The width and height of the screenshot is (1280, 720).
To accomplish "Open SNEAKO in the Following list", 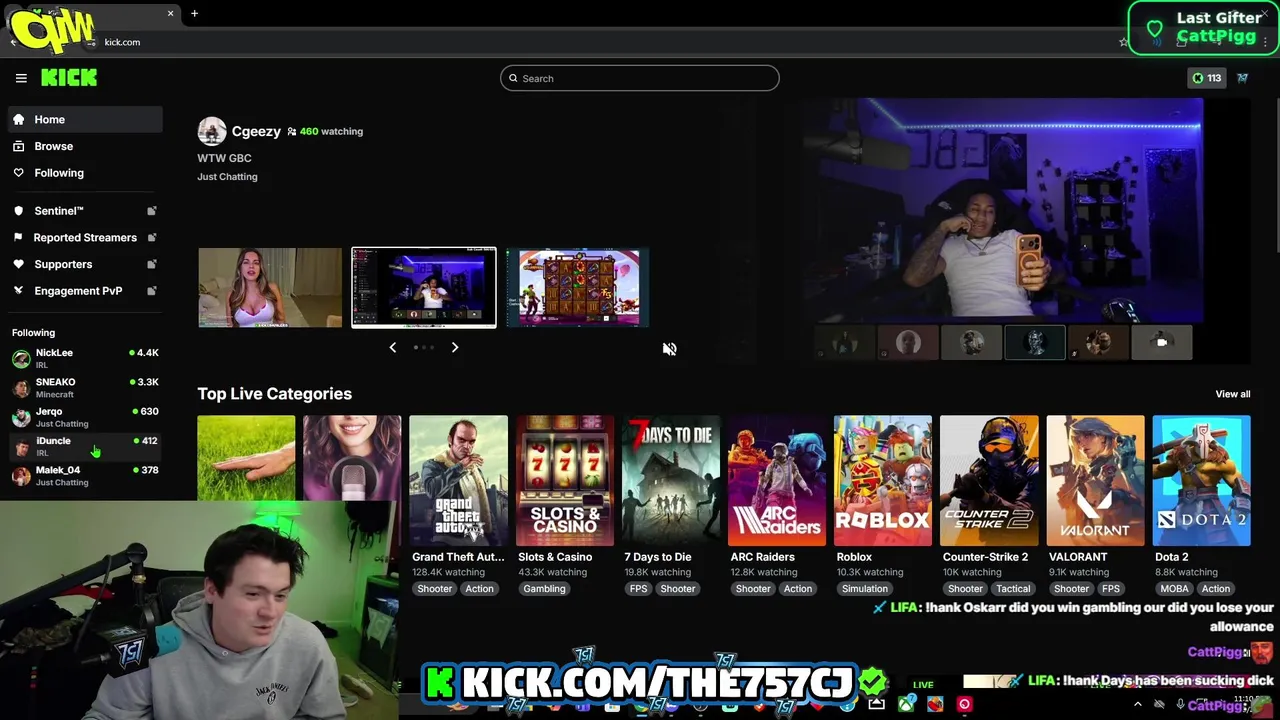I will [x=85, y=387].
